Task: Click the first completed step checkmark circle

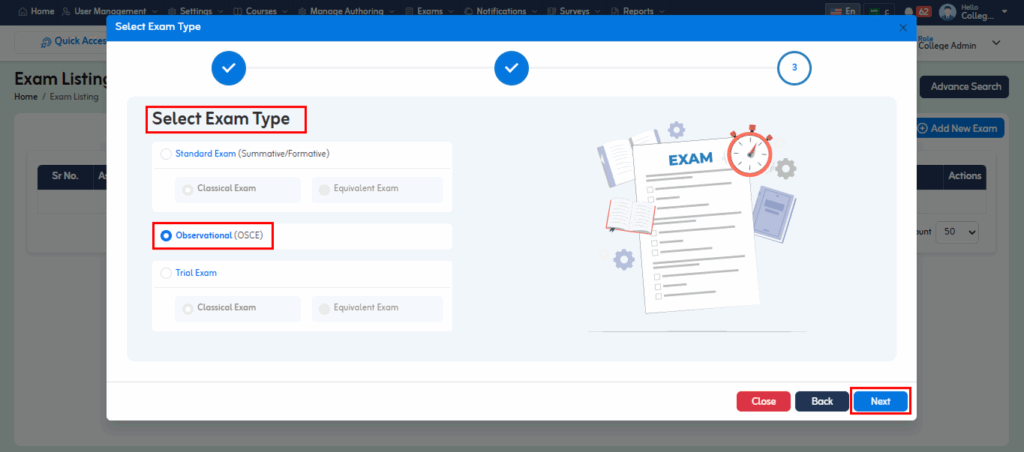Action: (228, 68)
